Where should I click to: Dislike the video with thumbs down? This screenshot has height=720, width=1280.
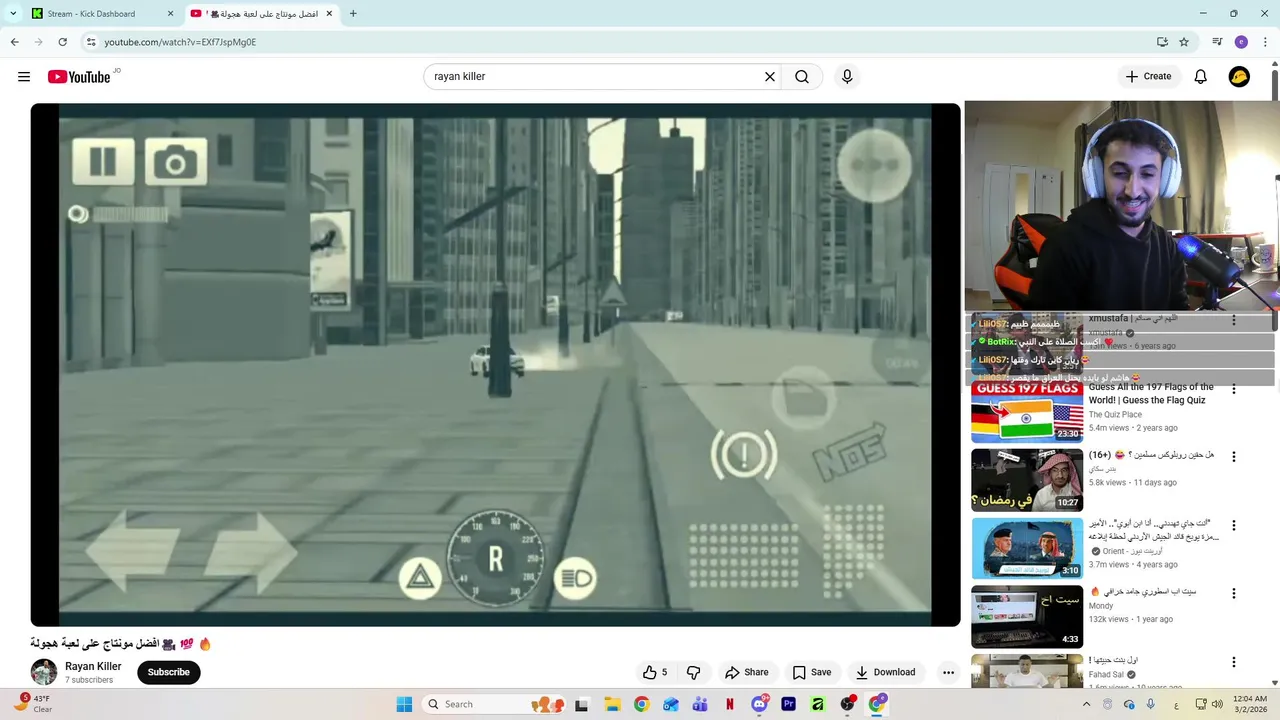pos(693,673)
